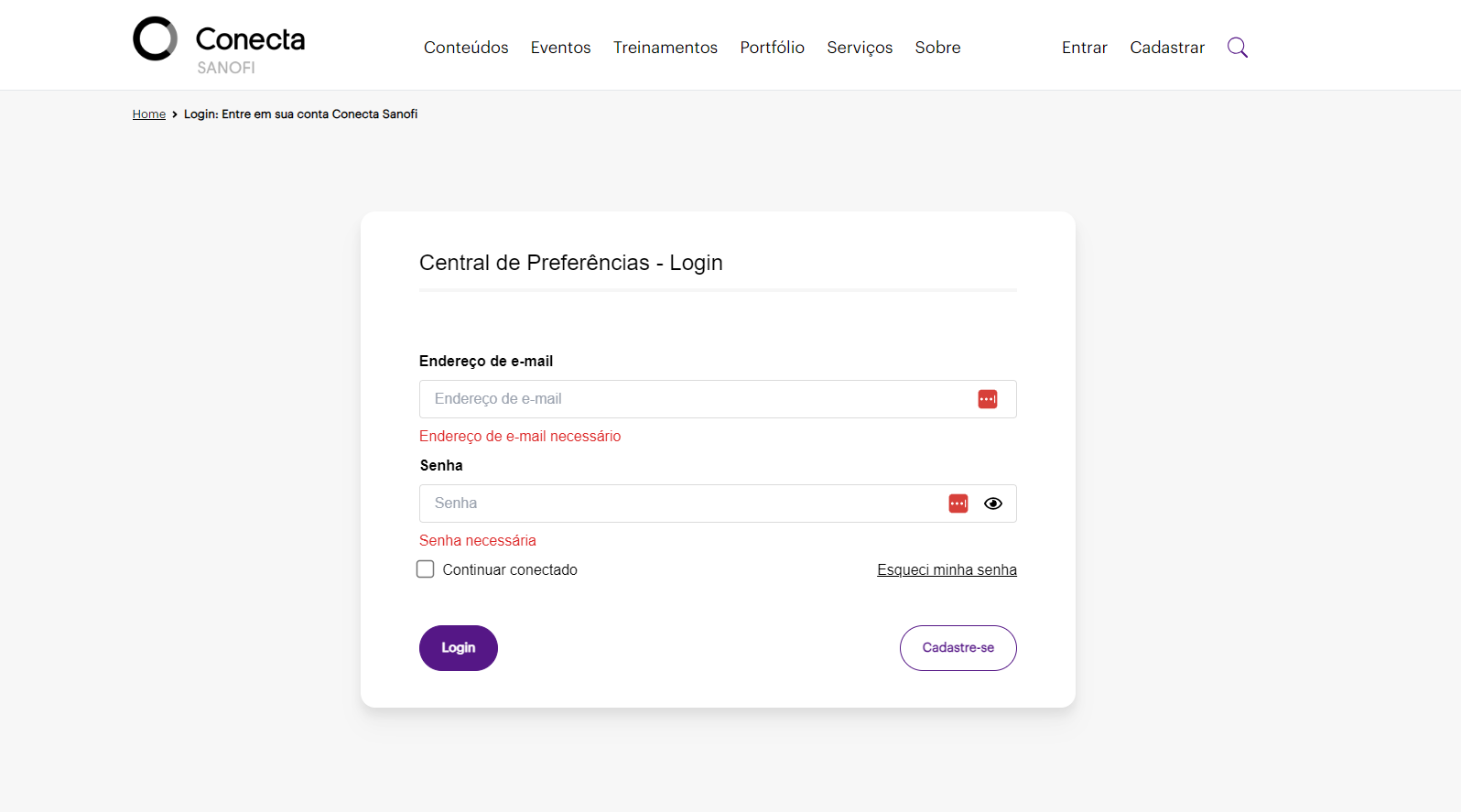Click Entrar in the header
Image resolution: width=1461 pixels, height=812 pixels.
tap(1084, 48)
